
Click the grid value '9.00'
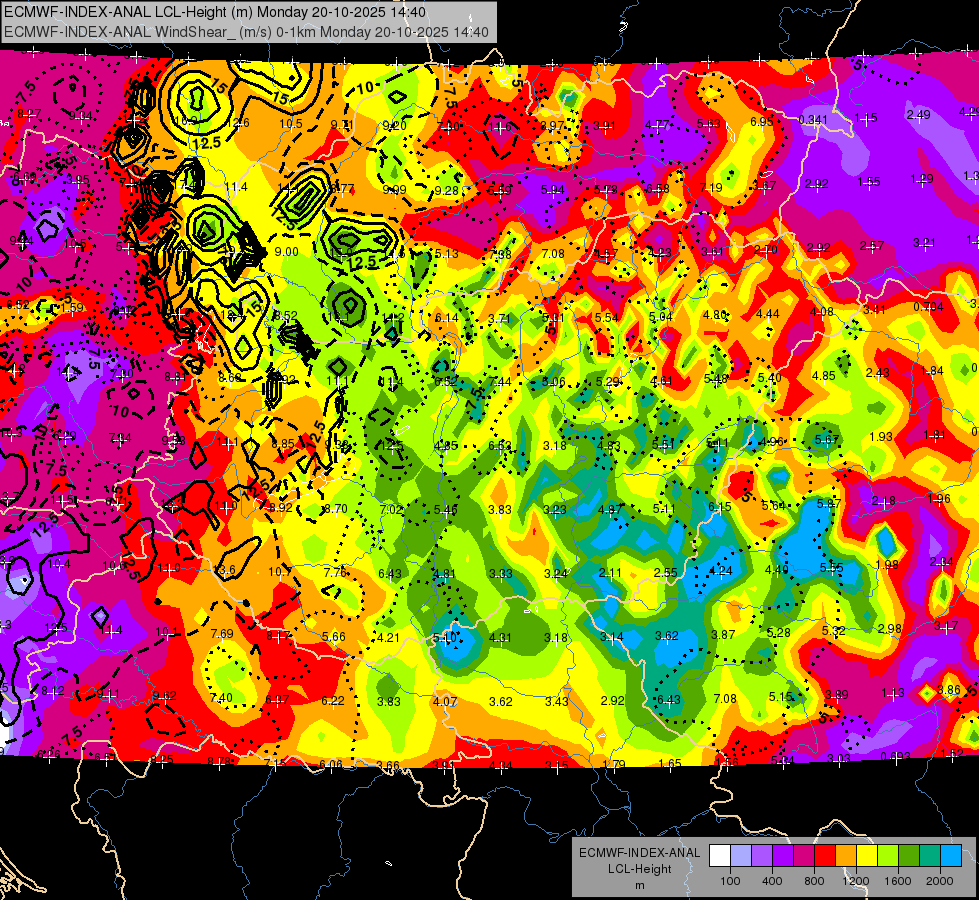click(287, 252)
